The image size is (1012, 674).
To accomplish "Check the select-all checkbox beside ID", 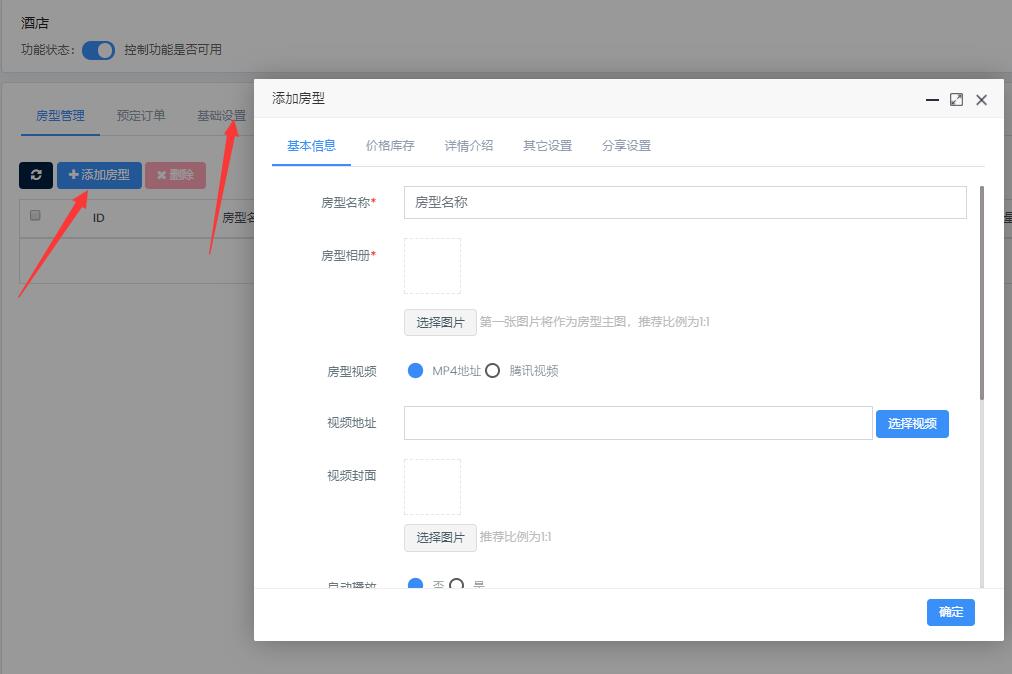I will pyautogui.click(x=35, y=216).
